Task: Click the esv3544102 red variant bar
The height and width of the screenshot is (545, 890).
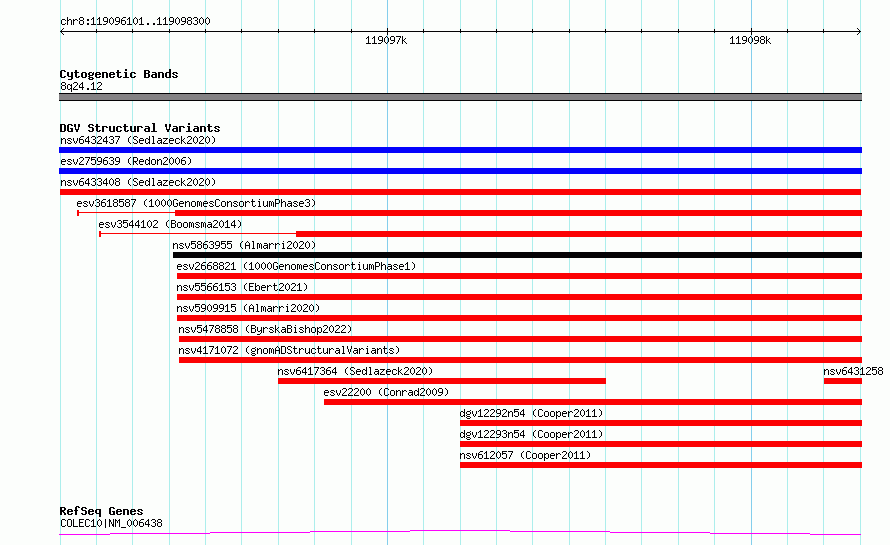Action: (x=579, y=234)
